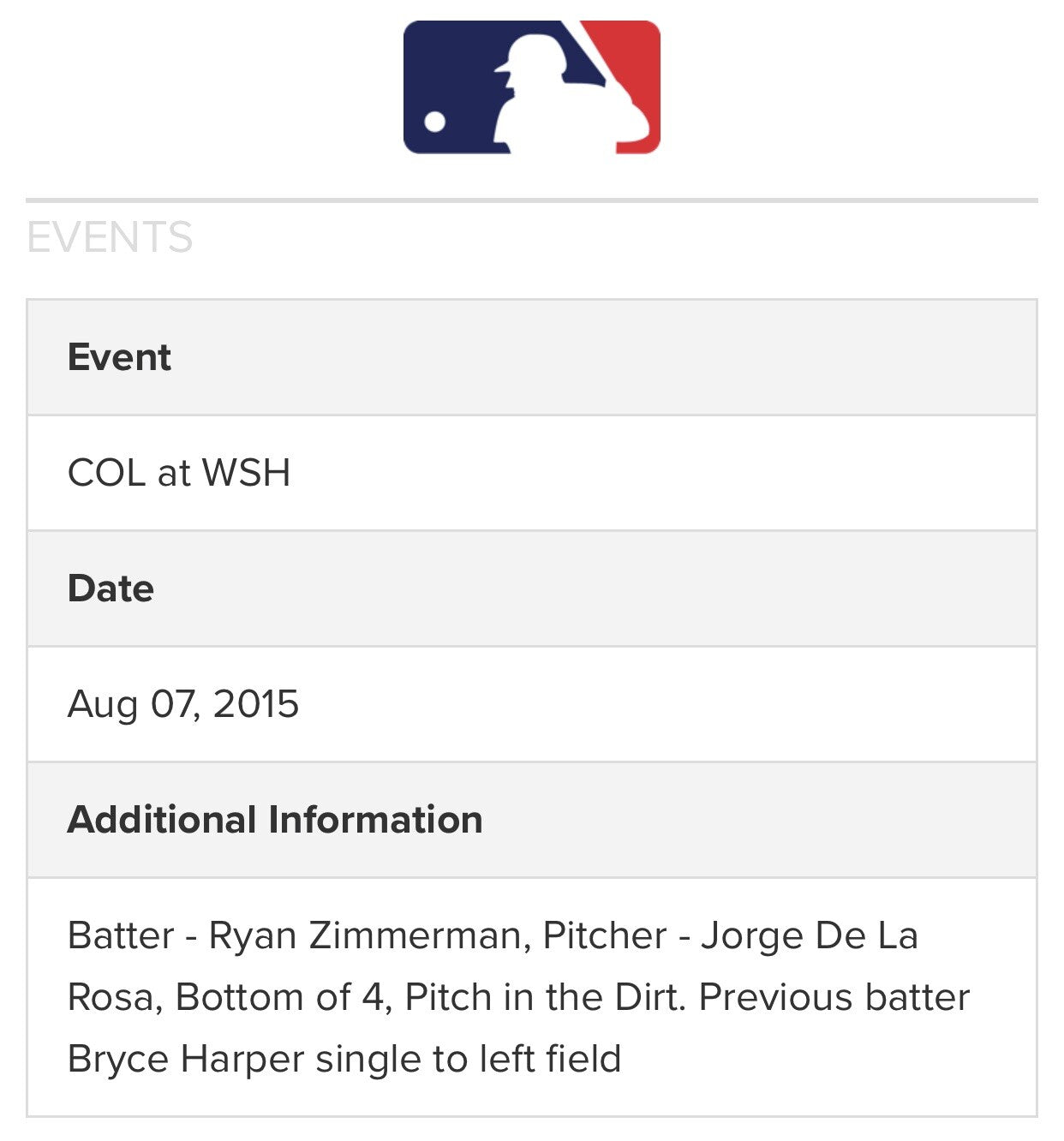Click the name Bryce Harper

(185, 1059)
